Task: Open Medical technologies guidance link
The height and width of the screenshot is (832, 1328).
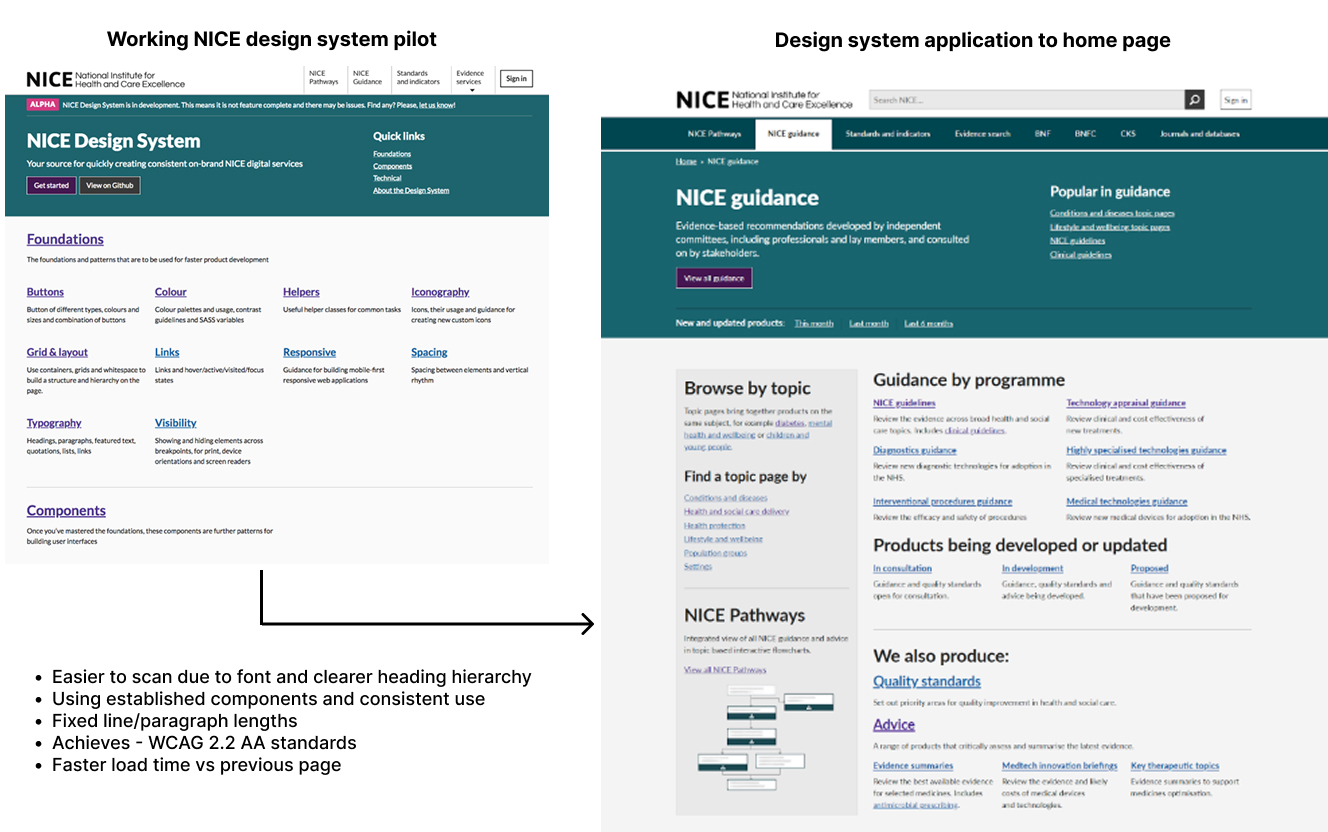Action: click(1127, 502)
